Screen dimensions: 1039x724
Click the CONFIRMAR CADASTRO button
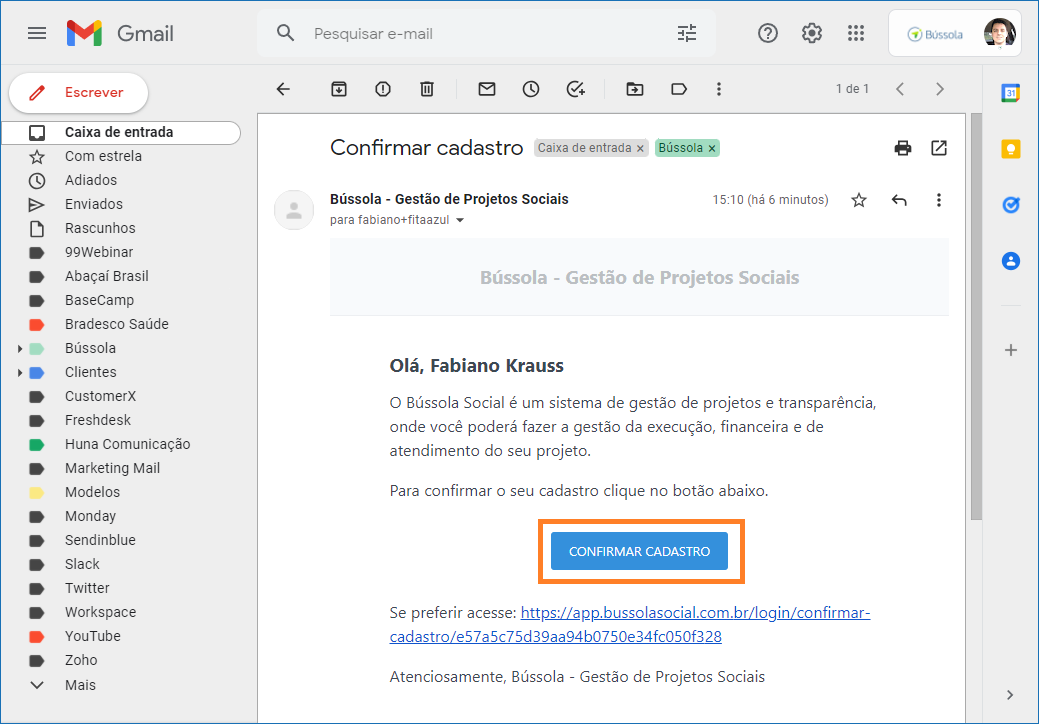click(x=639, y=551)
